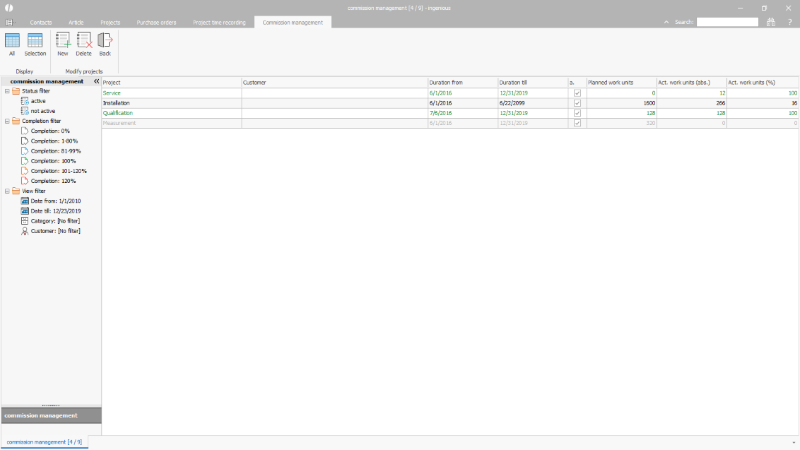Open the Project time recording tab
The width and height of the screenshot is (800, 450).
click(219, 21)
